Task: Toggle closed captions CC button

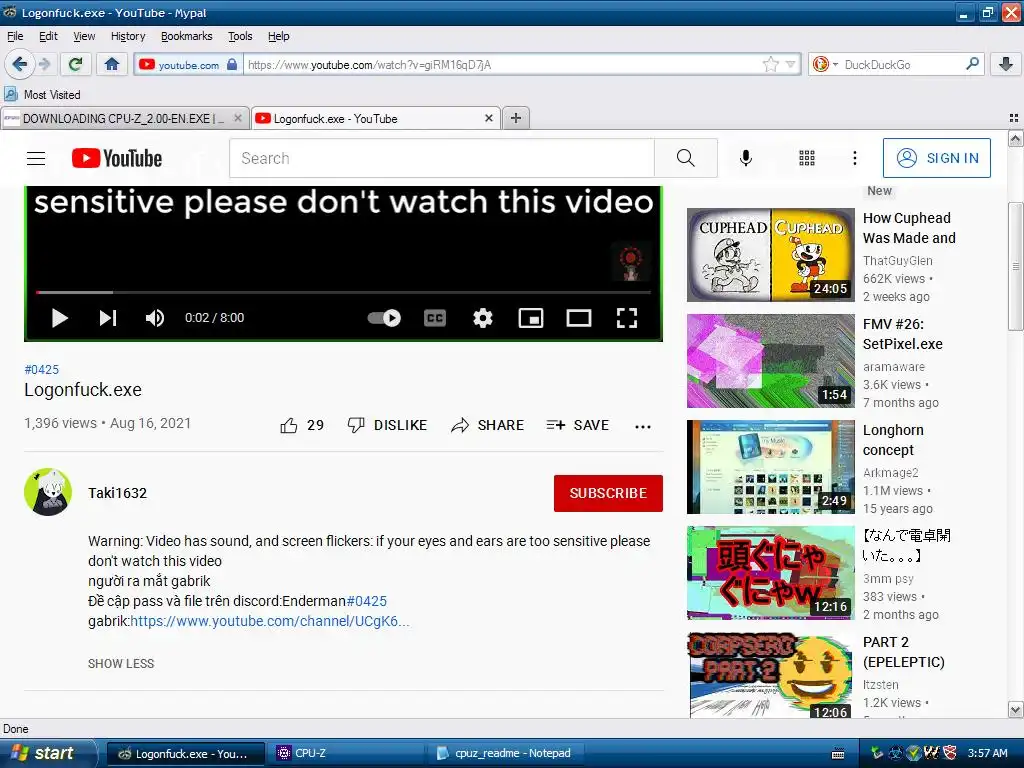Action: pyautogui.click(x=434, y=318)
